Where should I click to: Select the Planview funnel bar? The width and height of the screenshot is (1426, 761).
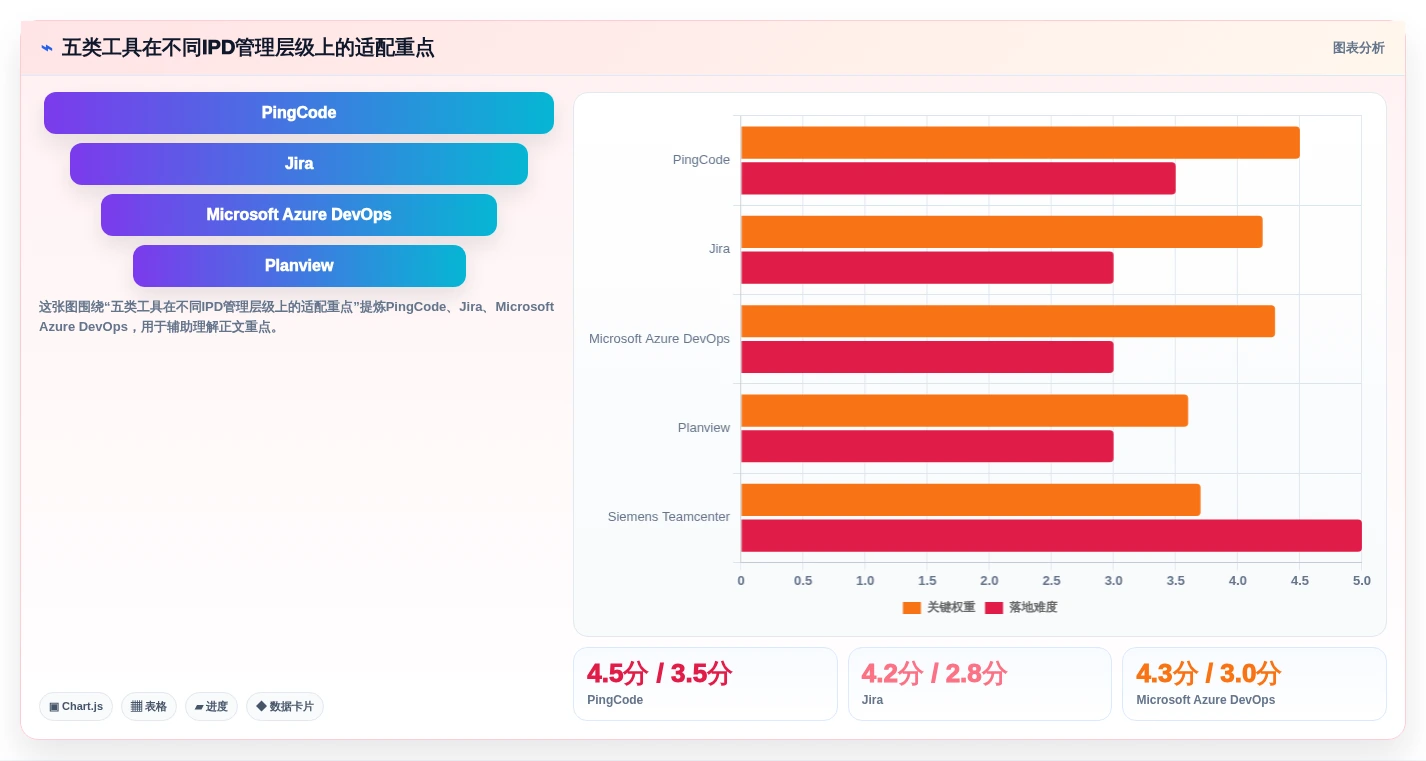299,266
